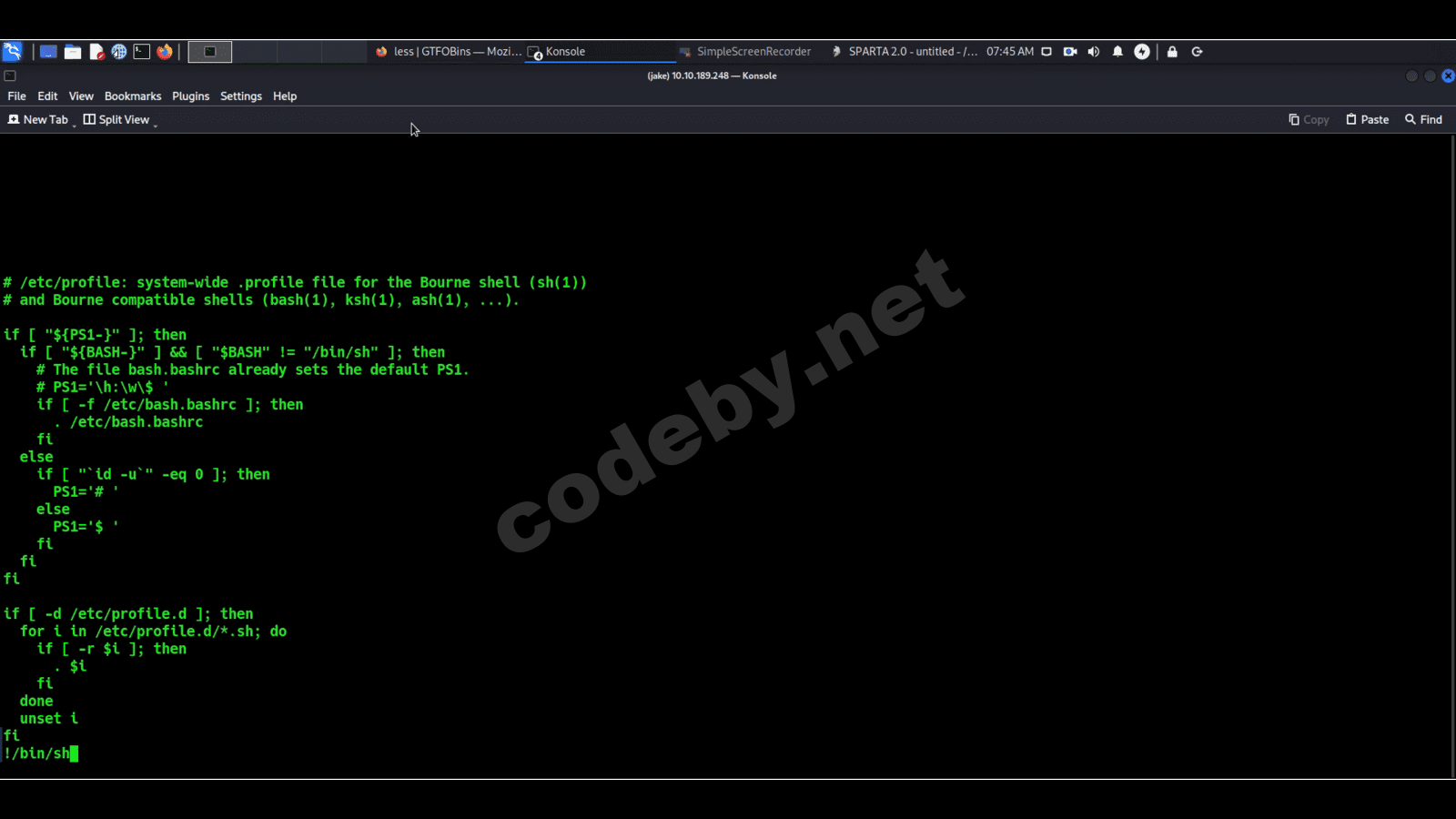Open Find in the Konsole toolbar
Image resolution: width=1456 pixels, height=819 pixels.
pos(1423,120)
